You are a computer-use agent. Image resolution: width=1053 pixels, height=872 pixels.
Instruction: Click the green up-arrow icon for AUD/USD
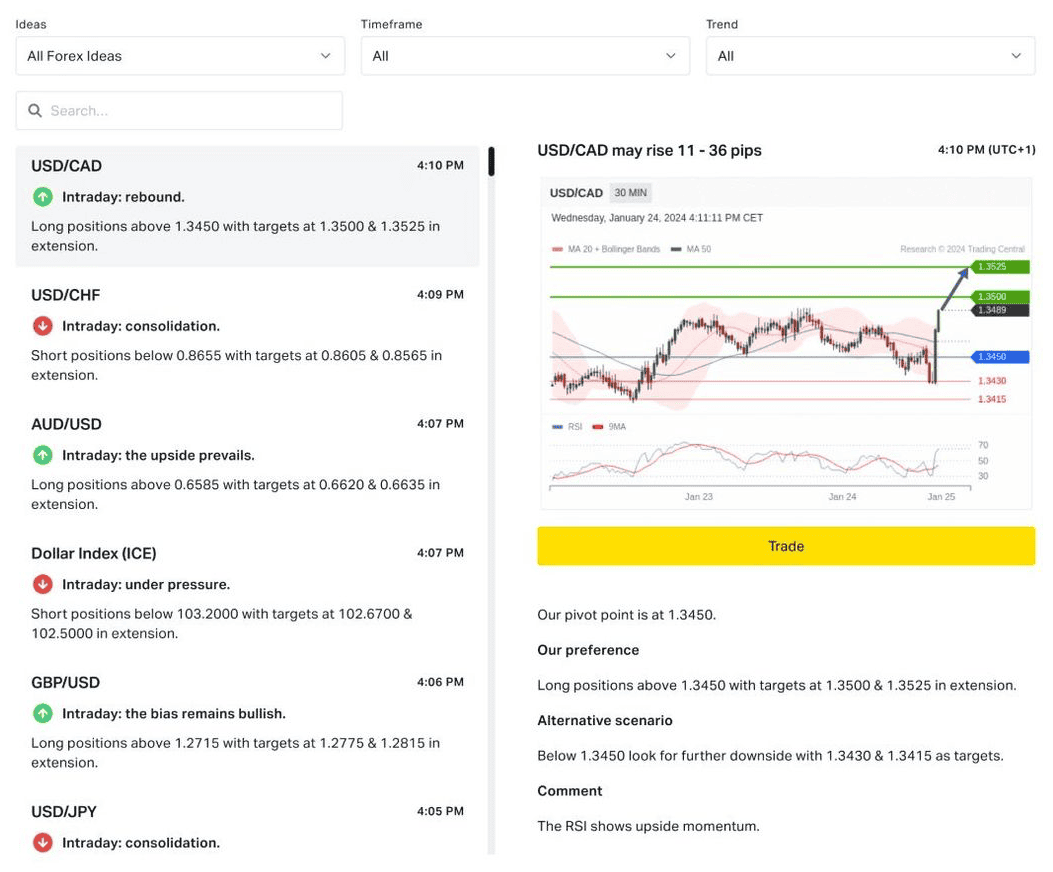coord(43,455)
